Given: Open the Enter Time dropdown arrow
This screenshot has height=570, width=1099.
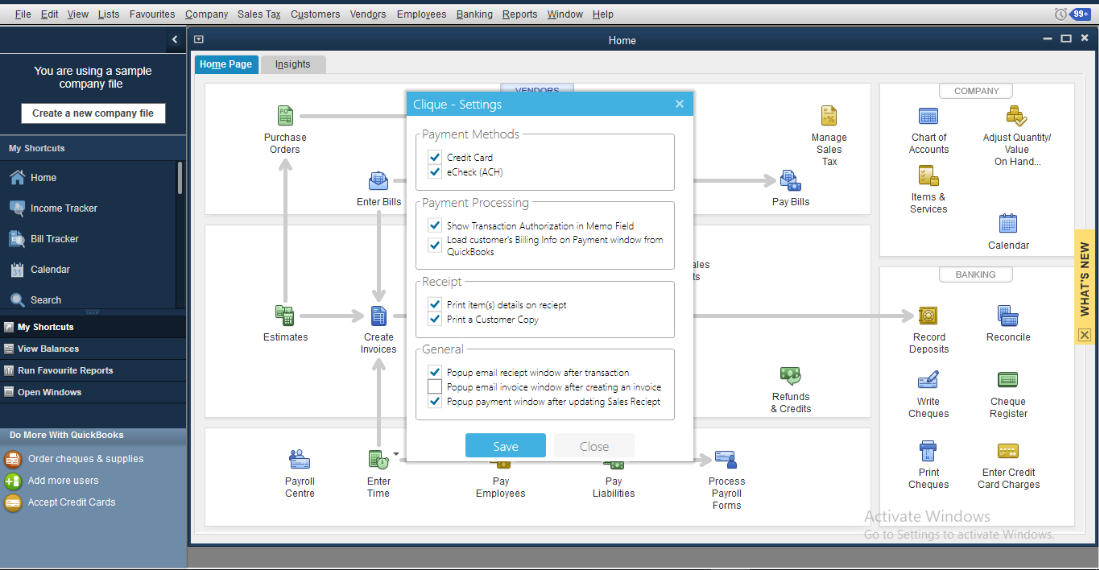Looking at the screenshot, I should coord(396,454).
